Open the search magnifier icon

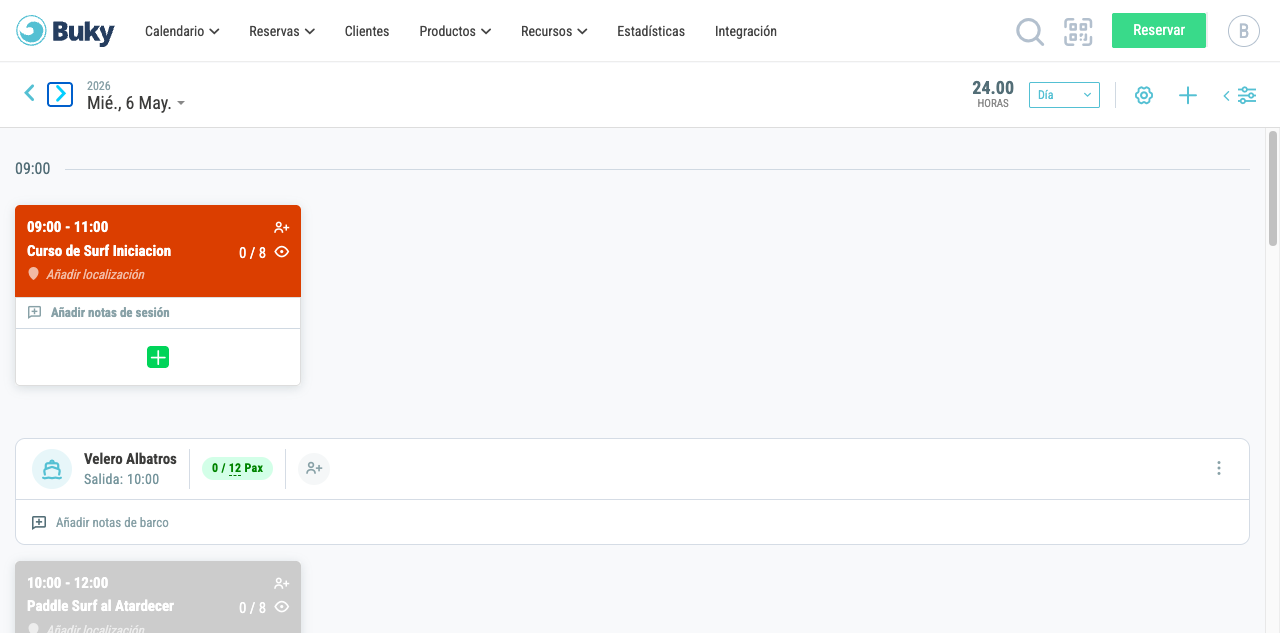(x=1030, y=32)
